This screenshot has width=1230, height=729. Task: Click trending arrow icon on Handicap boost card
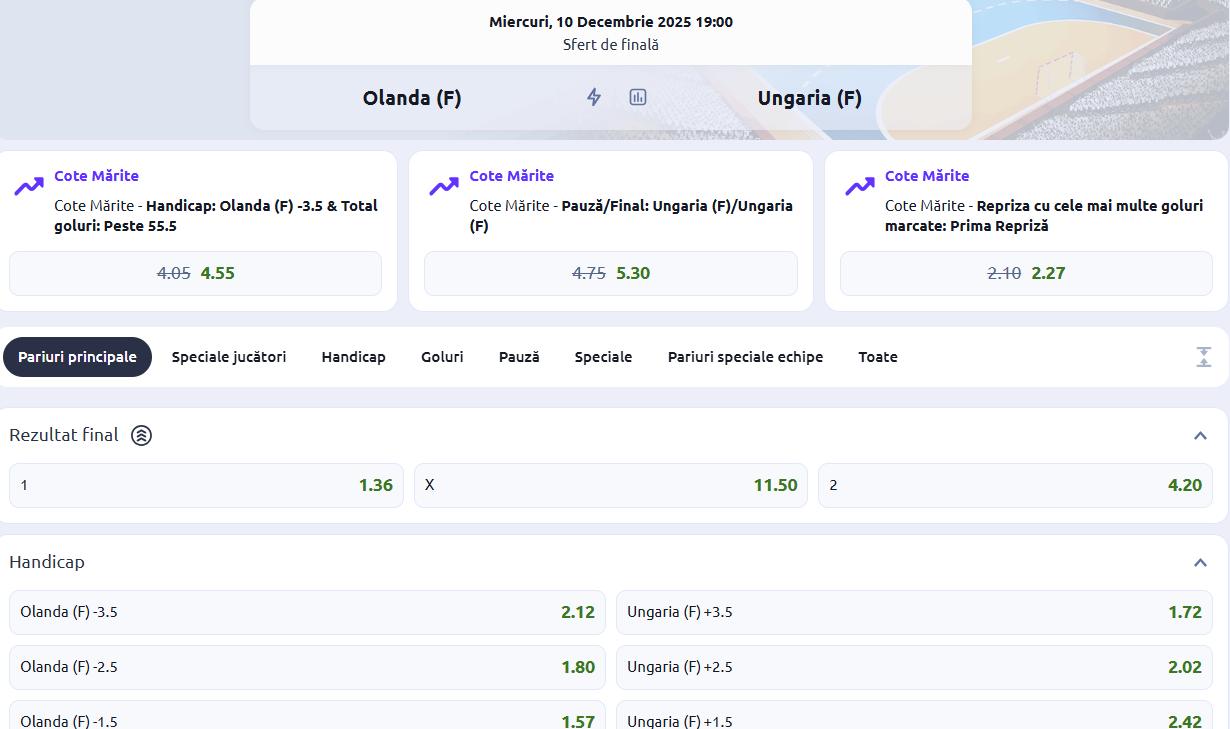[x=29, y=186]
